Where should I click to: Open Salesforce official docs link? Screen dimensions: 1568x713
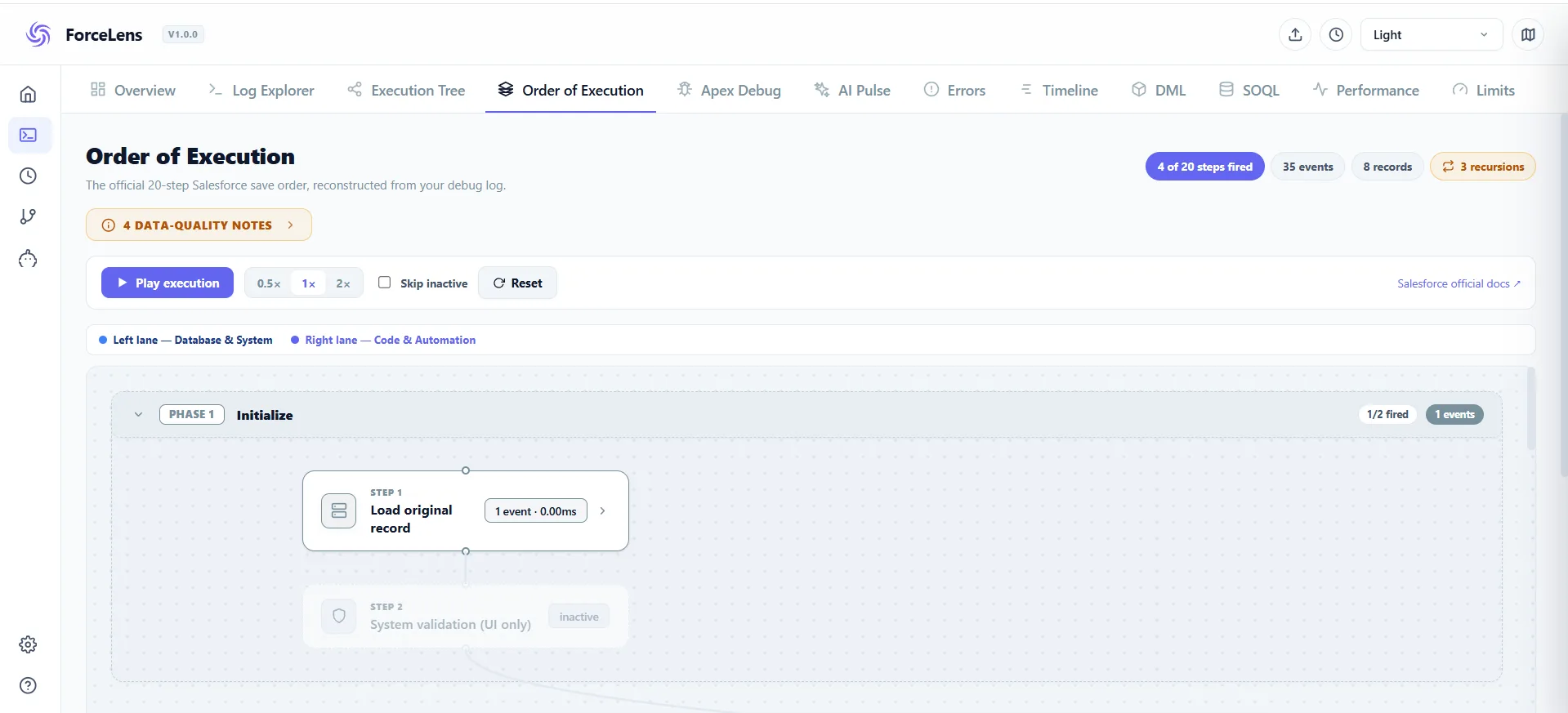[x=1459, y=283]
